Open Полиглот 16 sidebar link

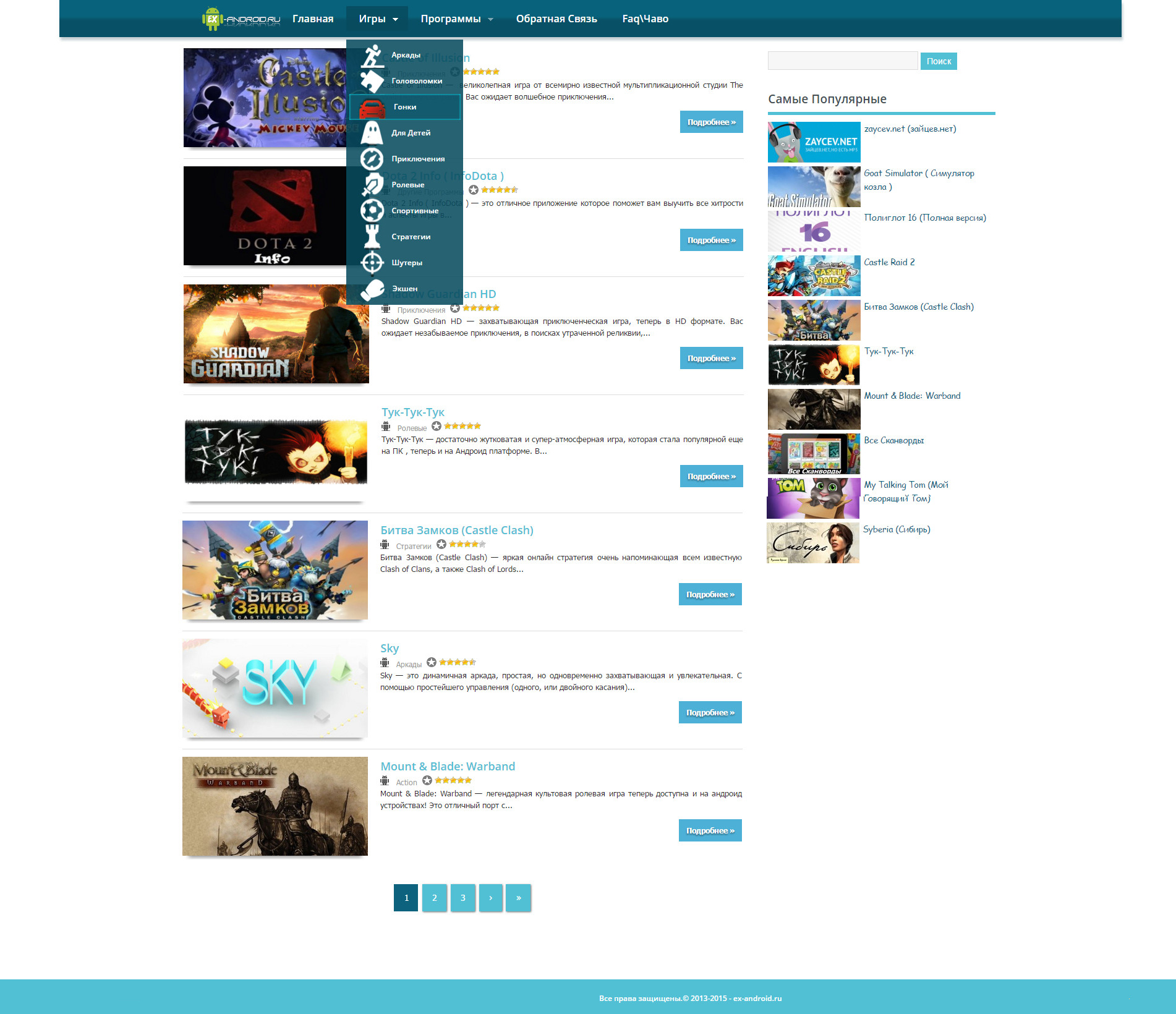pos(925,218)
